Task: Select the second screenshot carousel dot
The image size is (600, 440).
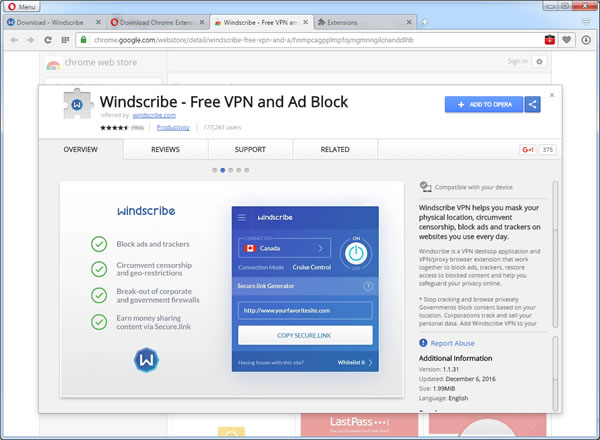Action: click(x=223, y=170)
